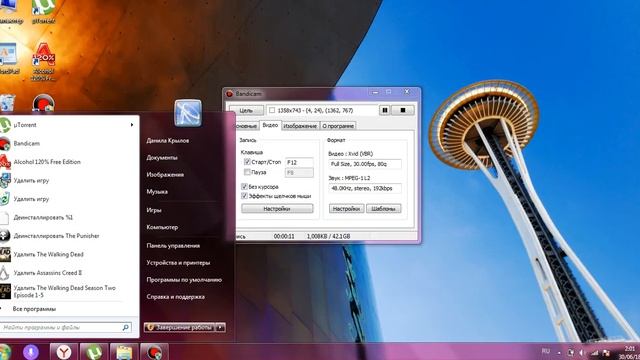Click the Windows Start orb
The image size is (640, 360).
pos(5,352)
